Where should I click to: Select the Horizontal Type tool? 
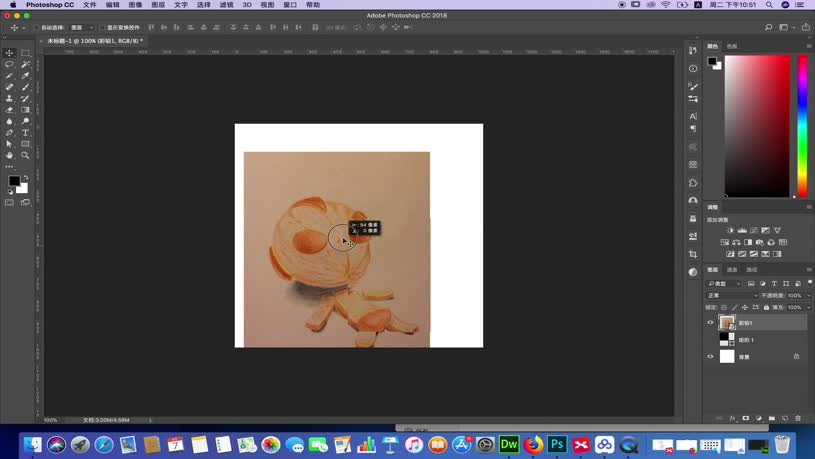coord(25,133)
